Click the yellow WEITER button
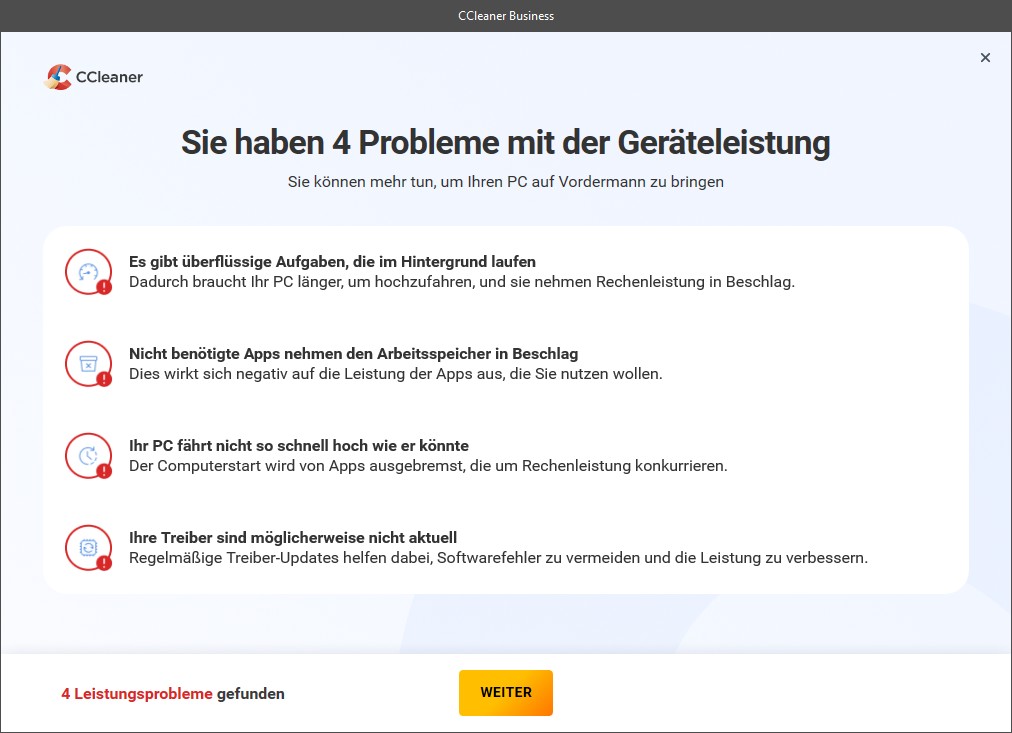 point(506,692)
